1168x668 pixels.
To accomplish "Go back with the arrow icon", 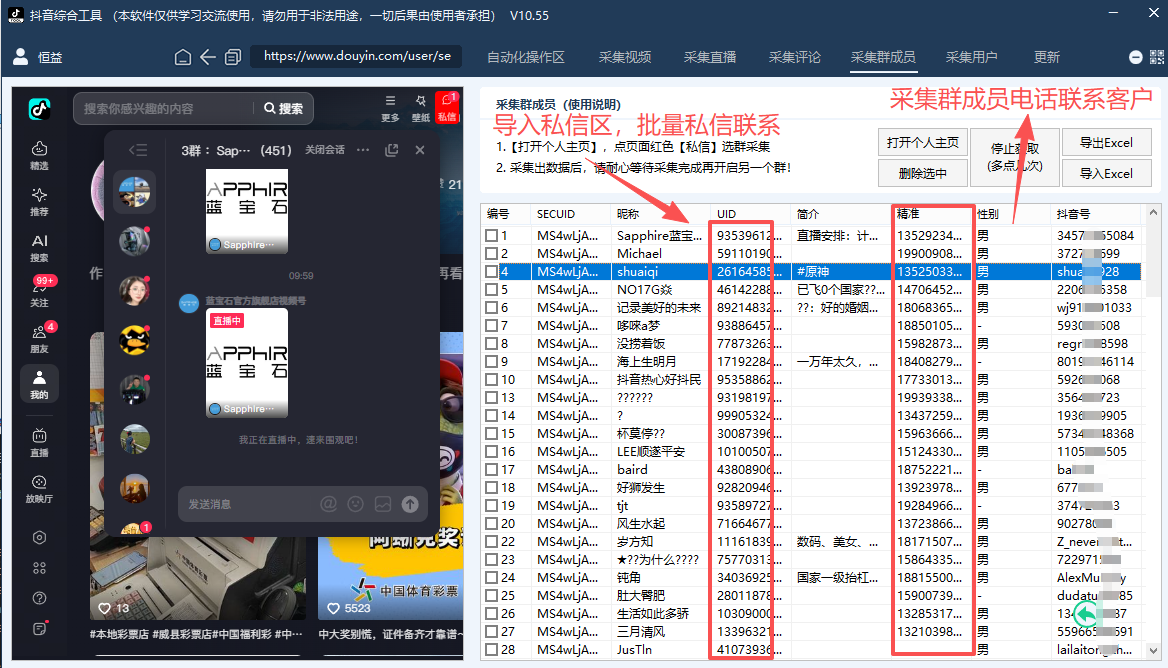I will (208, 57).
